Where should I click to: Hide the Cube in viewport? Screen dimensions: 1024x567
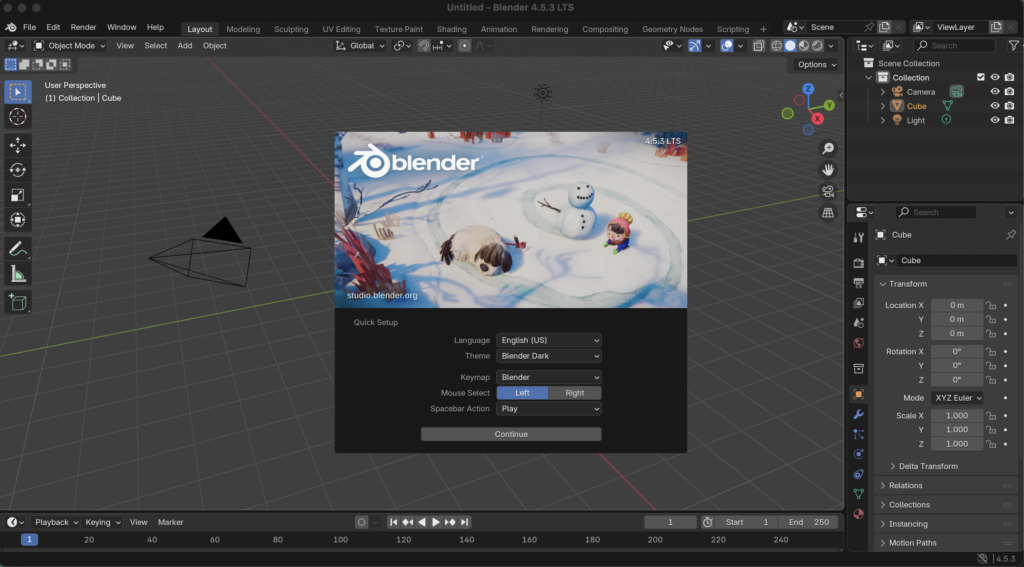[995, 106]
